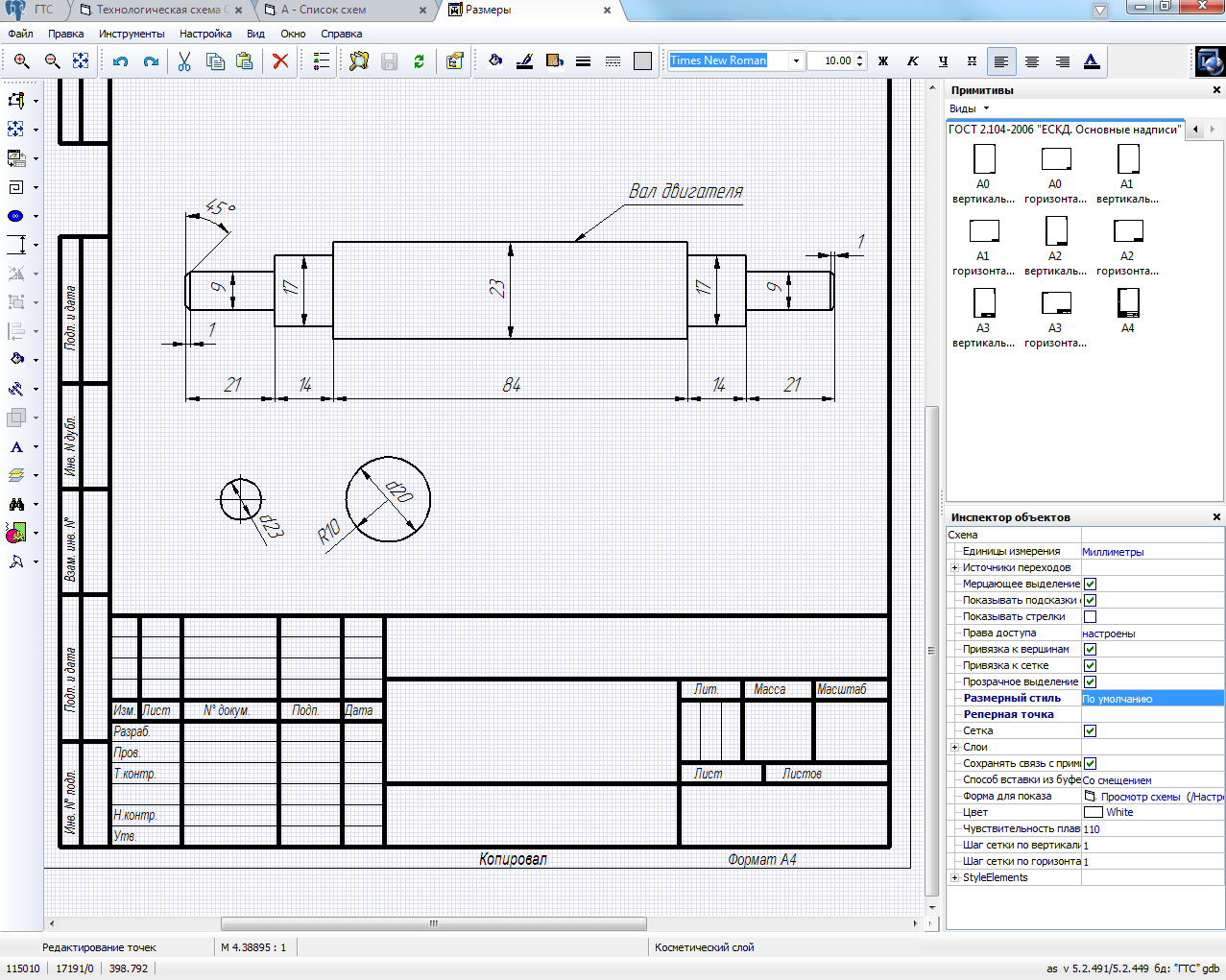1226x980 pixels.
Task: Open the Инструменты menu
Action: pos(132,34)
